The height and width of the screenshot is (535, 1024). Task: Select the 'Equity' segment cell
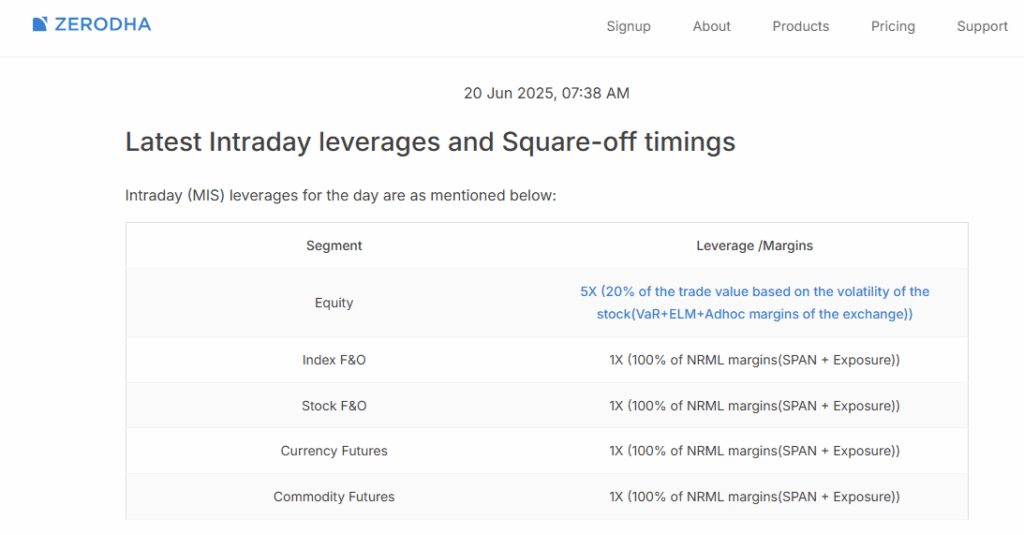pos(334,302)
